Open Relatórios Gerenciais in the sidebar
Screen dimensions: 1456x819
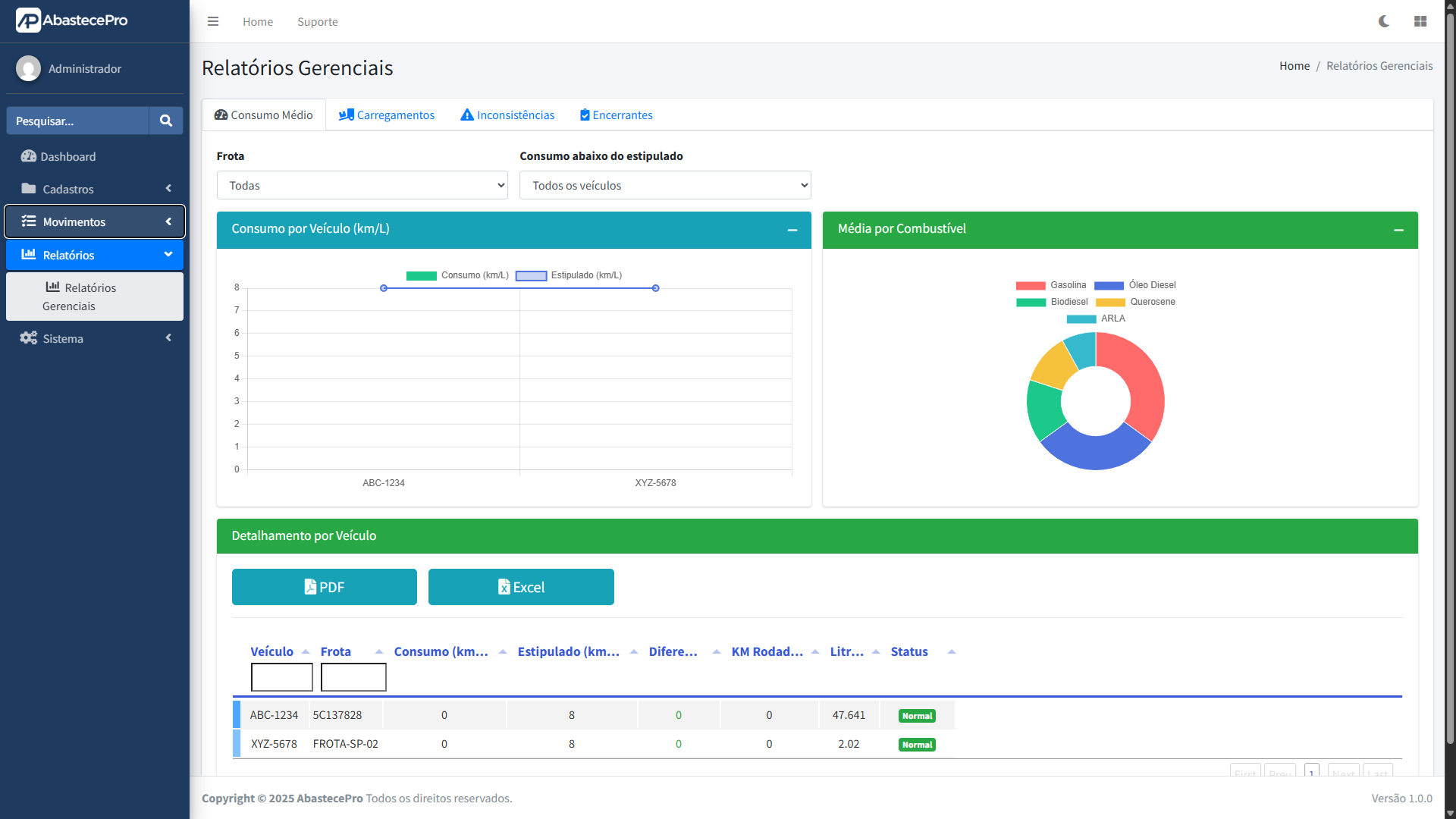click(95, 297)
